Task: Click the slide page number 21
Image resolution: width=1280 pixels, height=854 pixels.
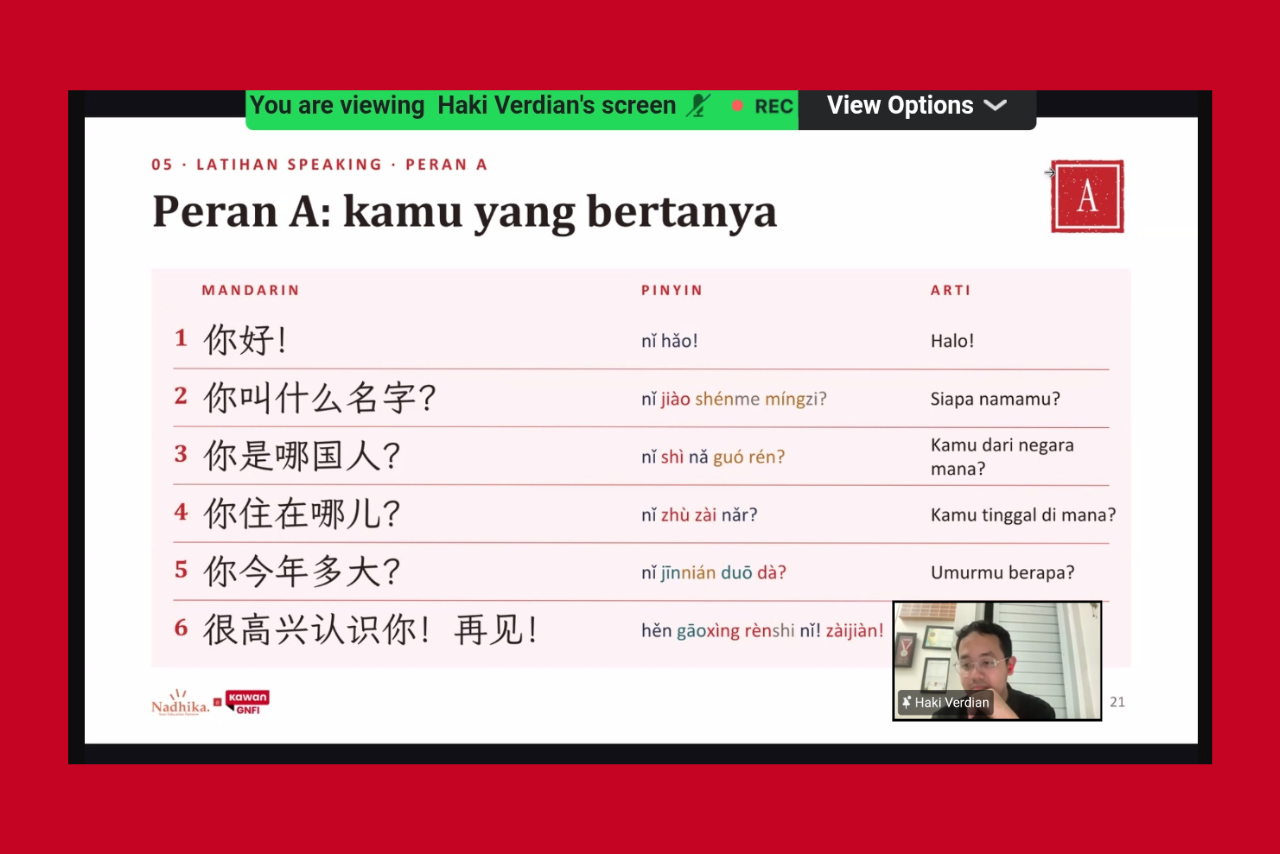Action: pyautogui.click(x=1117, y=702)
